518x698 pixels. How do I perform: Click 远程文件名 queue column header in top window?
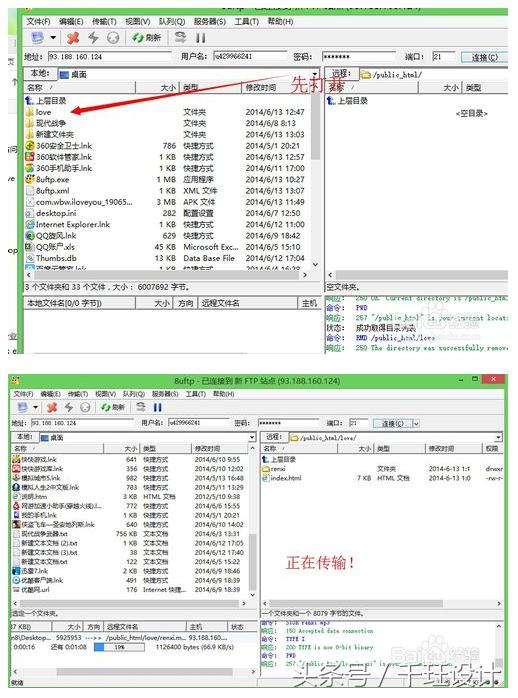pyautogui.click(x=248, y=304)
